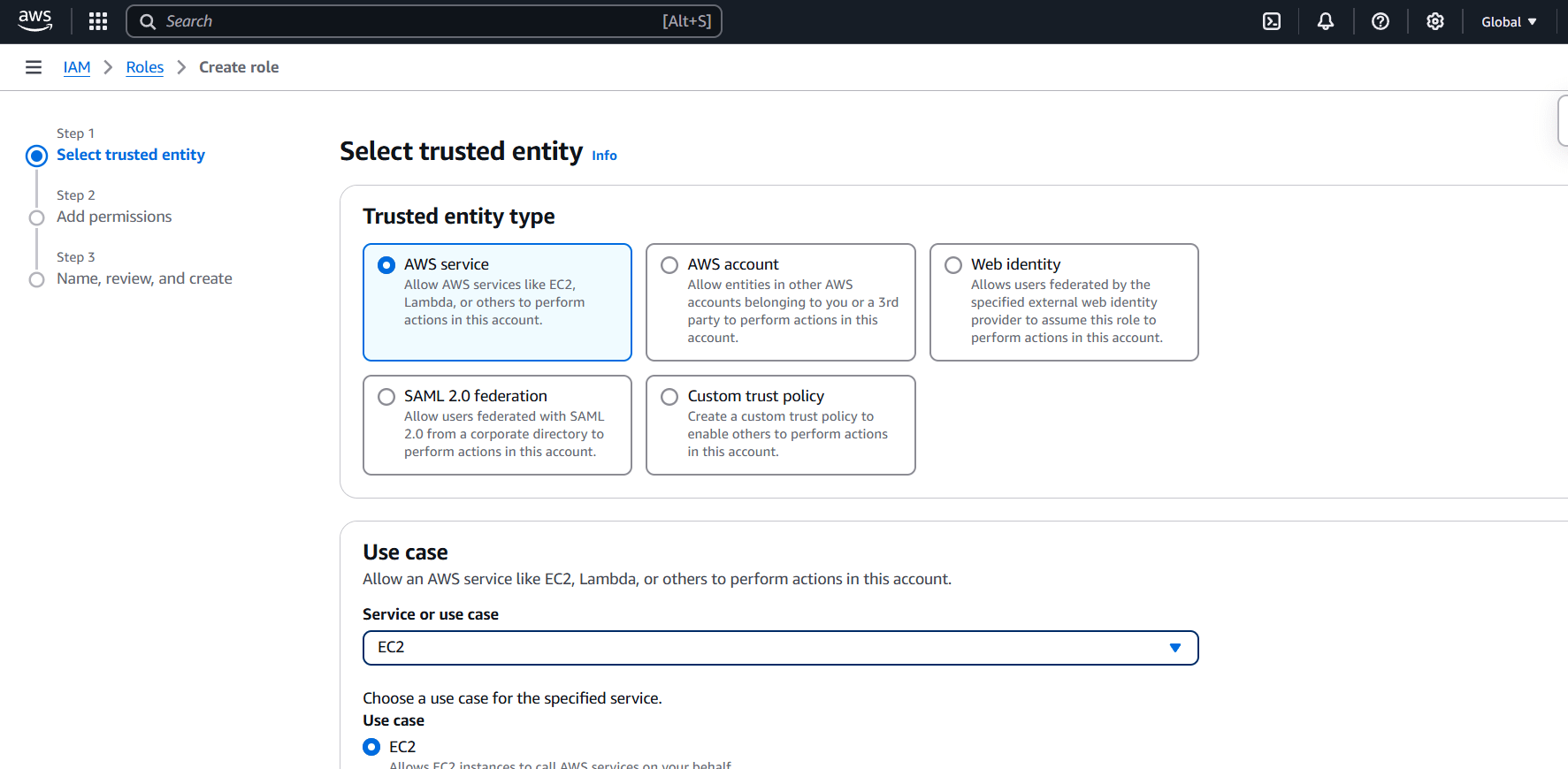Open the help question mark menu
This screenshot has height=769, width=1568.
point(1381,21)
